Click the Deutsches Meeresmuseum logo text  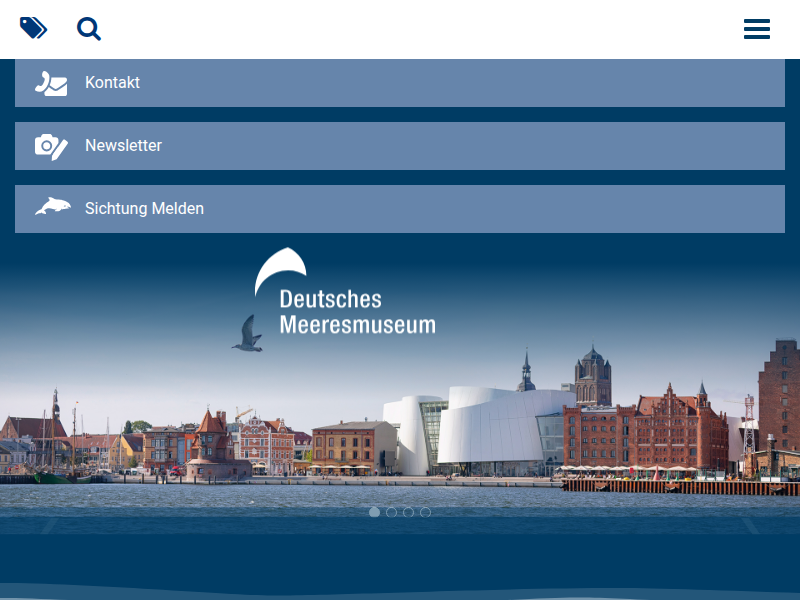click(357, 312)
